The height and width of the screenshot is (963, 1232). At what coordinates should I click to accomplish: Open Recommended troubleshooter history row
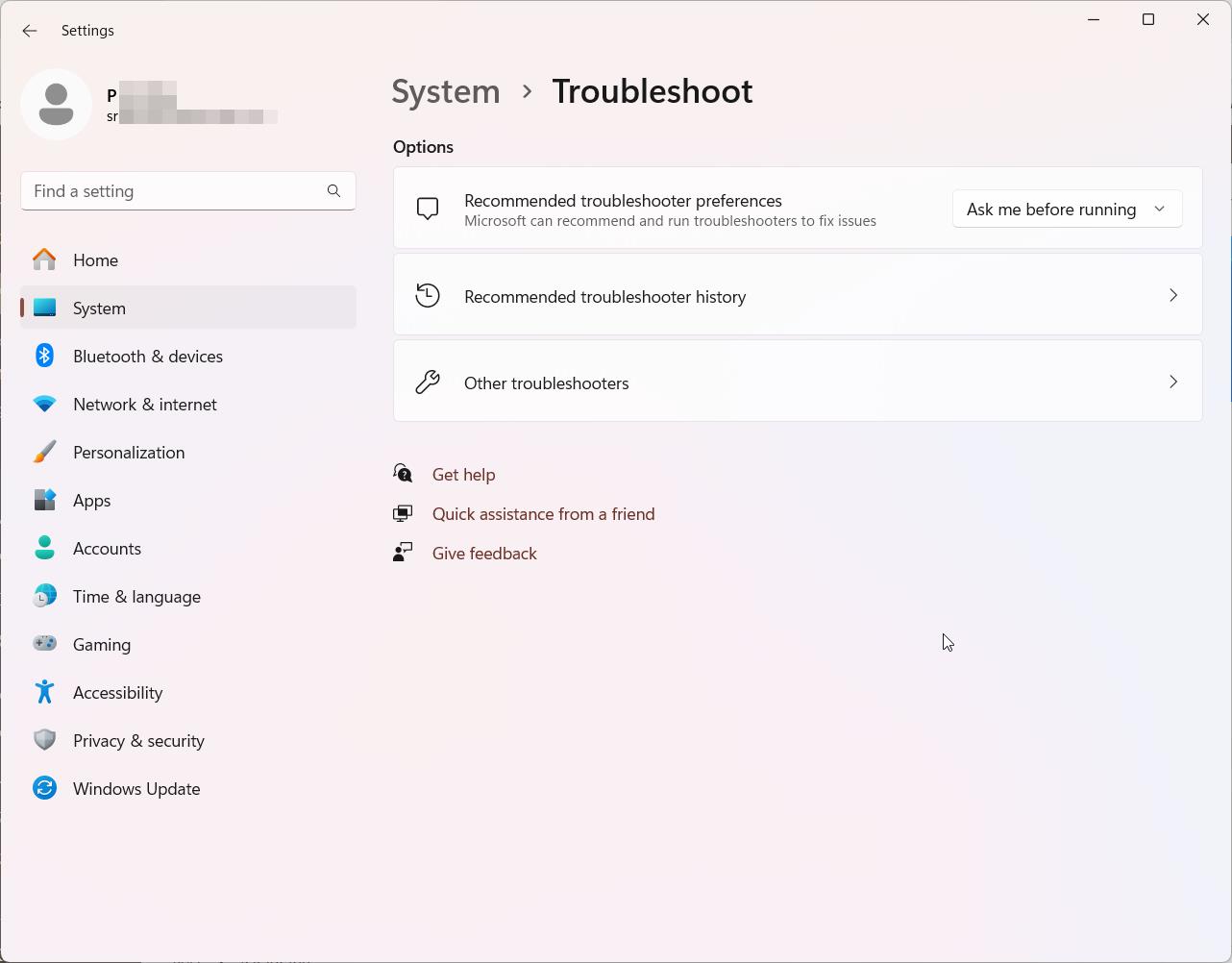pyautogui.click(x=798, y=295)
